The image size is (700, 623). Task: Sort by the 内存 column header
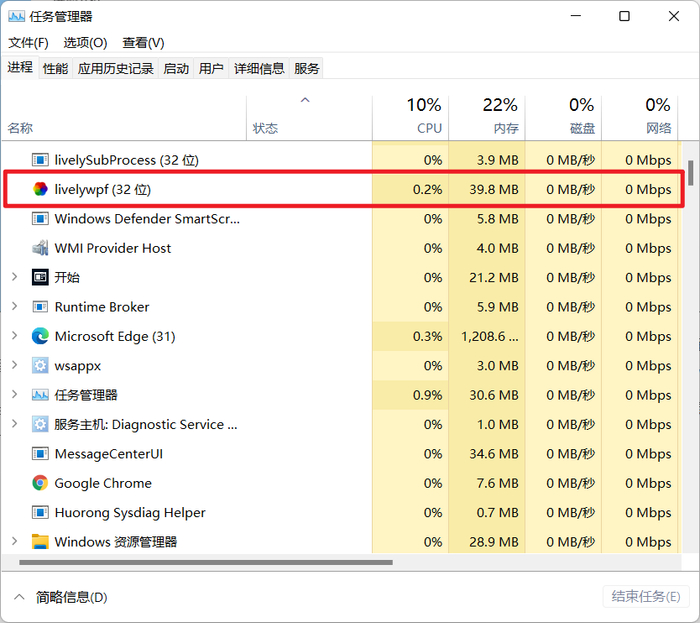[x=487, y=117]
